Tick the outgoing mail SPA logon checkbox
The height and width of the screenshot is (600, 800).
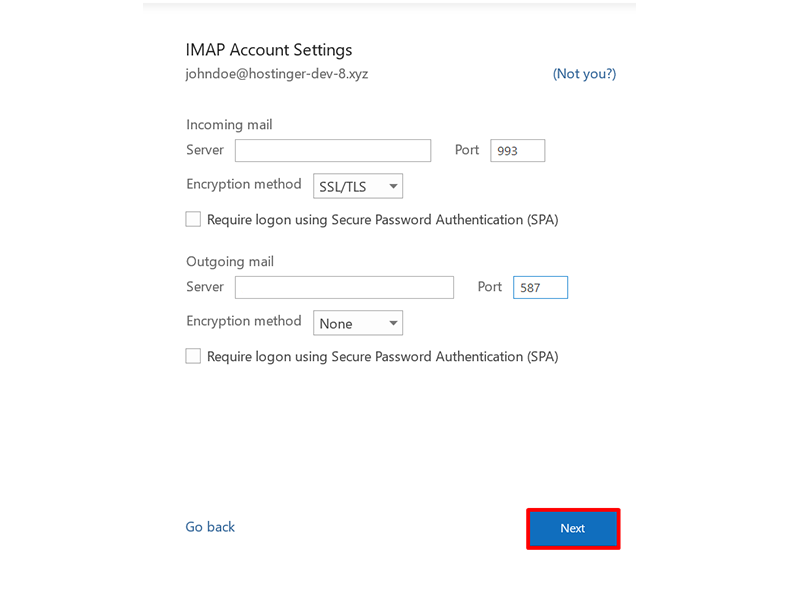pyautogui.click(x=193, y=356)
